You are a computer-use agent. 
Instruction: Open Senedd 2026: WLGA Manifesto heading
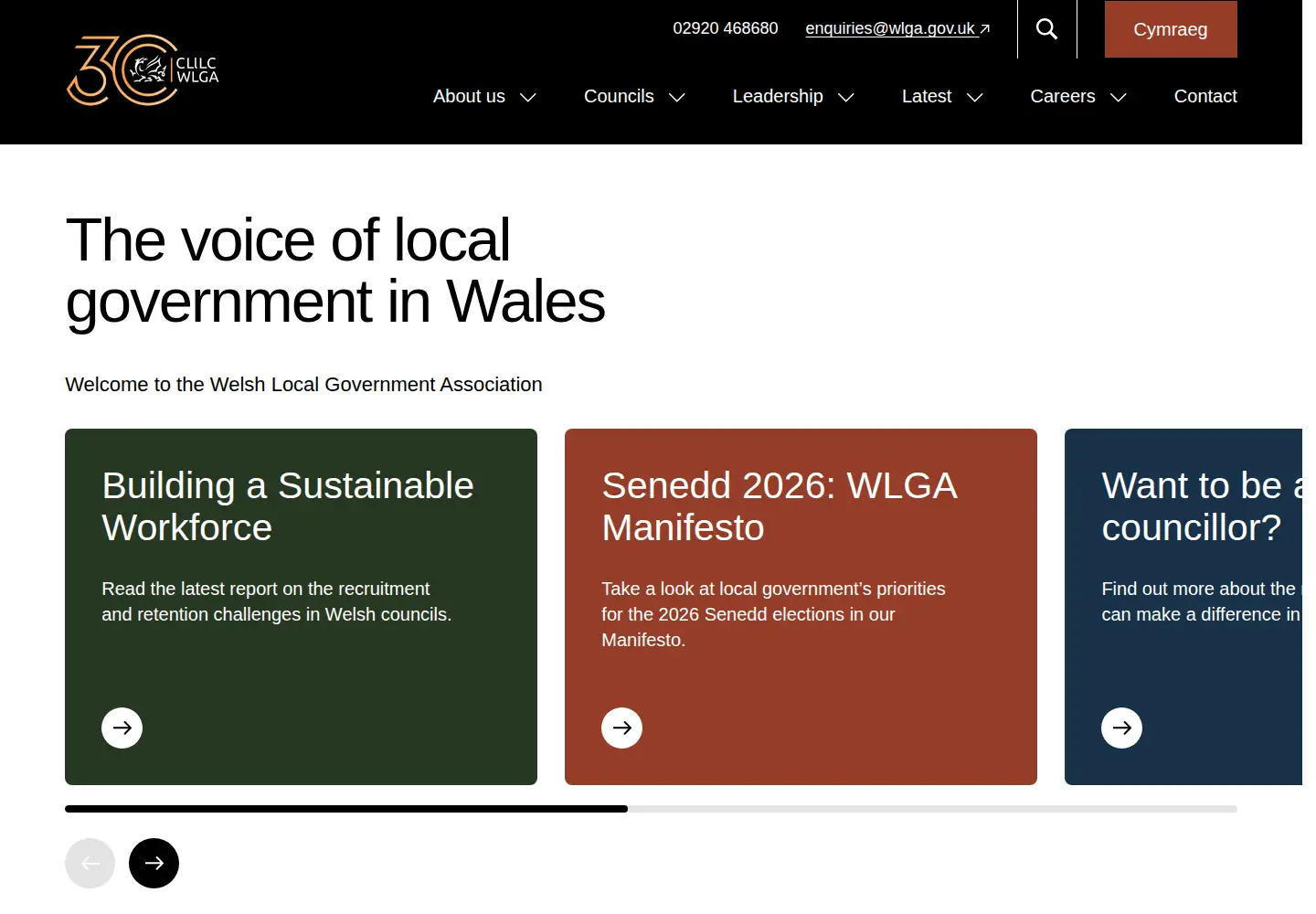coord(780,506)
